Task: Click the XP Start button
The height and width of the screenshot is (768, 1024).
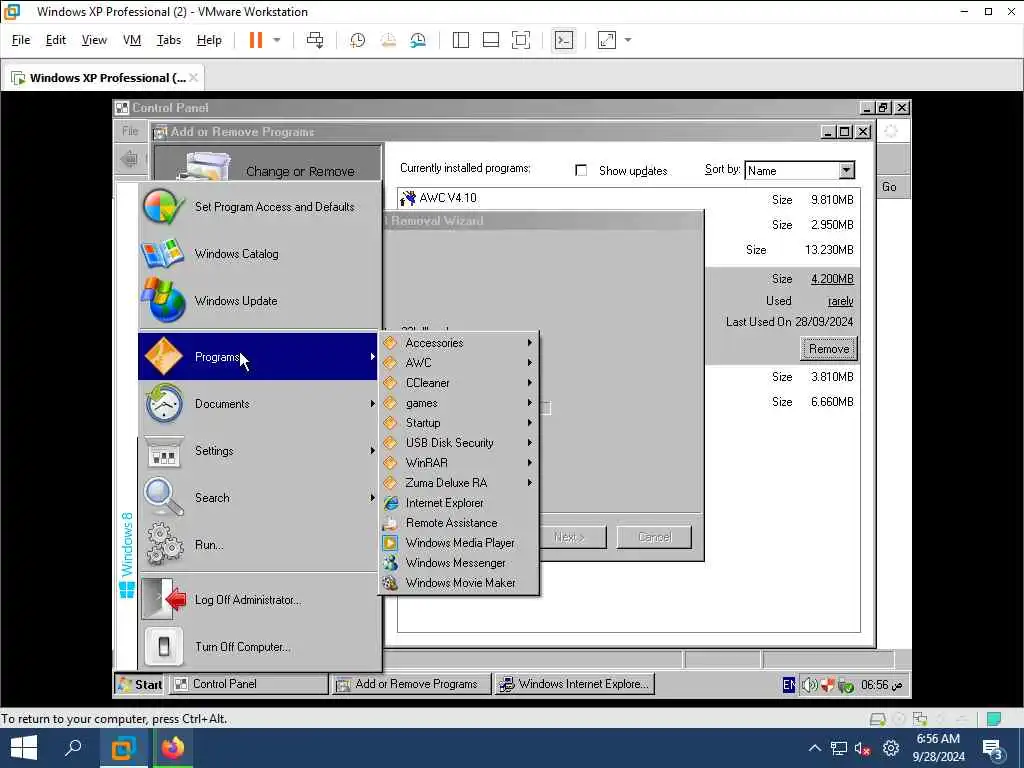Action: coord(140,684)
